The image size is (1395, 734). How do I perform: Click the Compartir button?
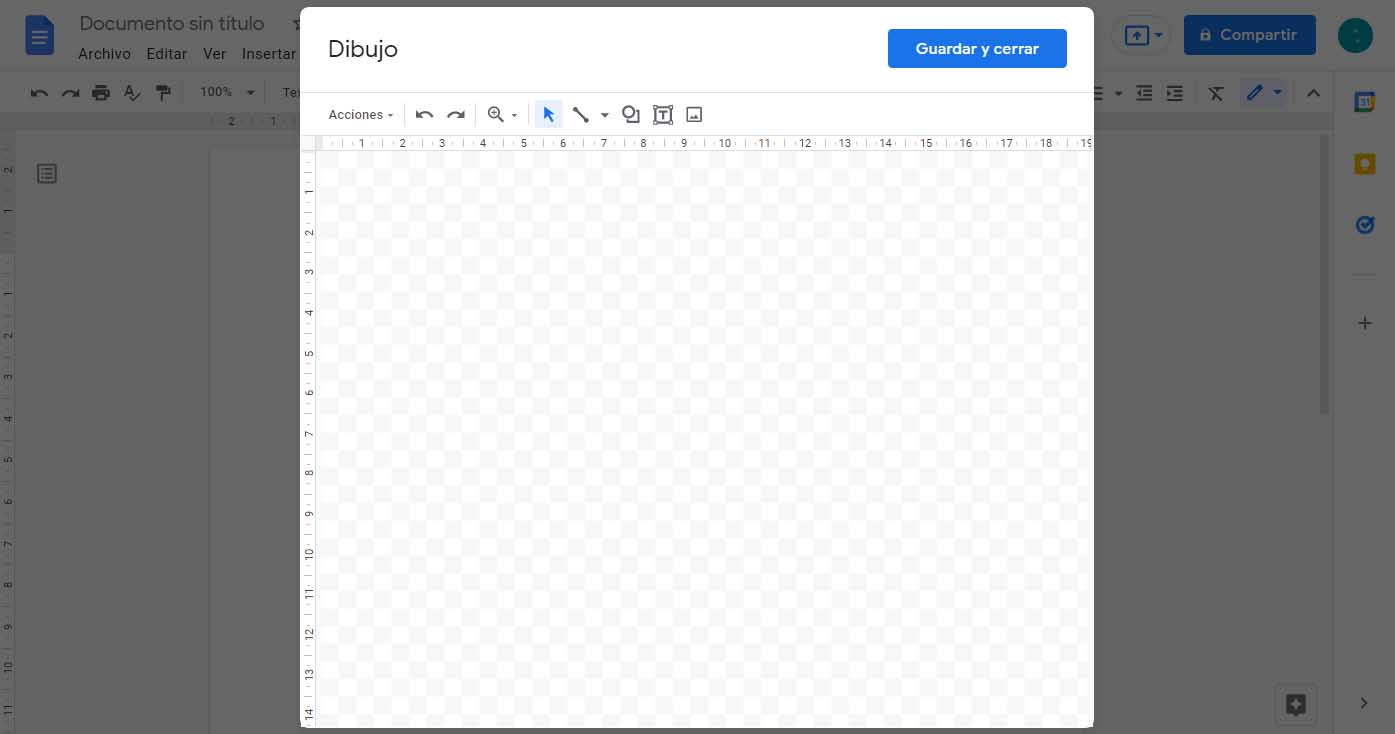click(1249, 34)
